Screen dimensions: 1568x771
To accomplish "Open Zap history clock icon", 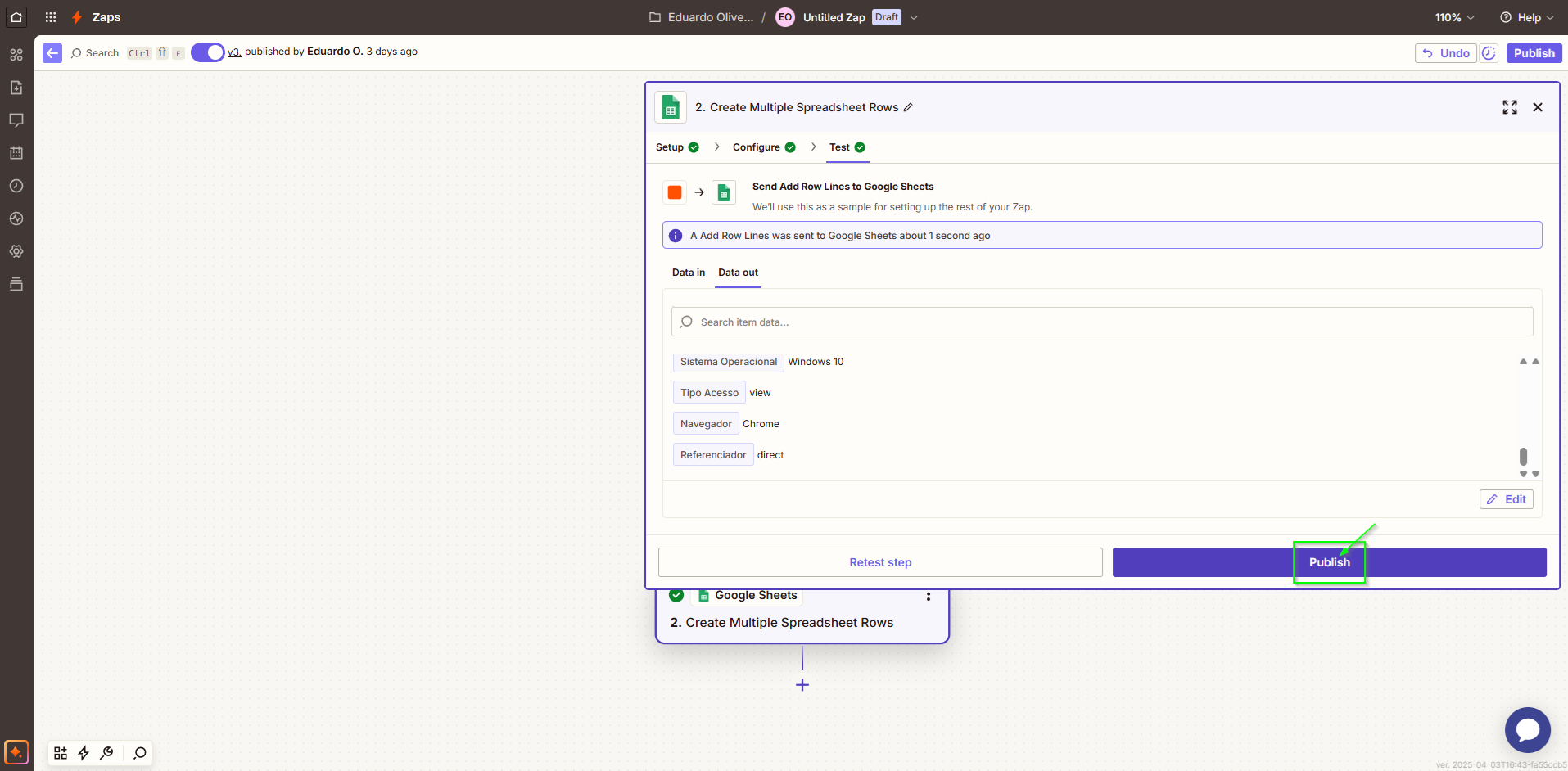I will pyautogui.click(x=16, y=186).
